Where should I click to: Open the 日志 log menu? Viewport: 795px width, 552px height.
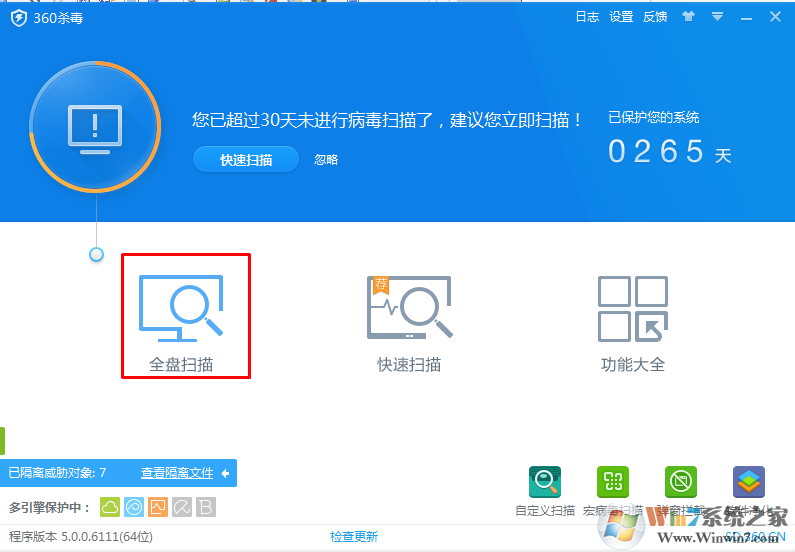(587, 17)
